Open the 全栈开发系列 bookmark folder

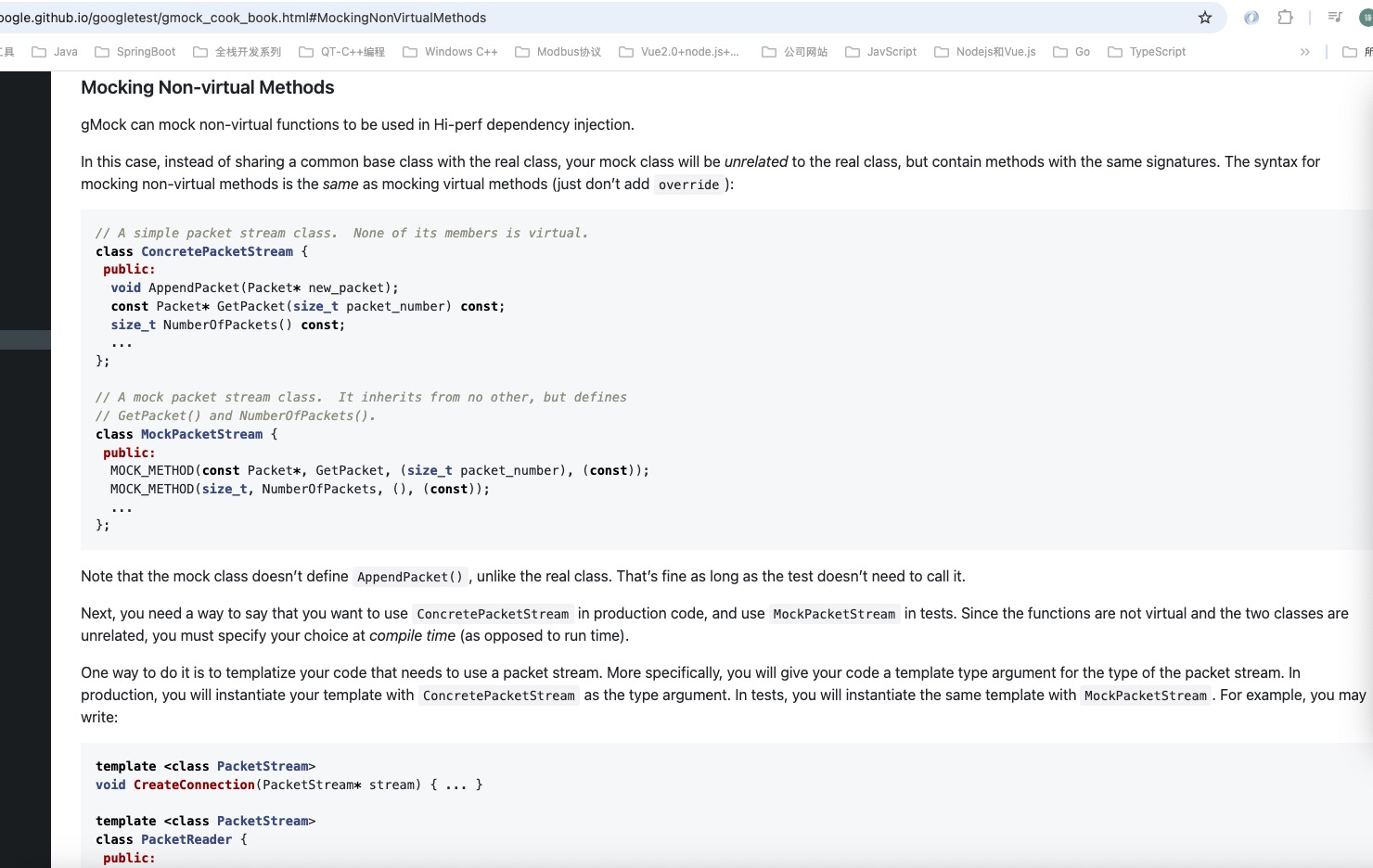click(237, 52)
